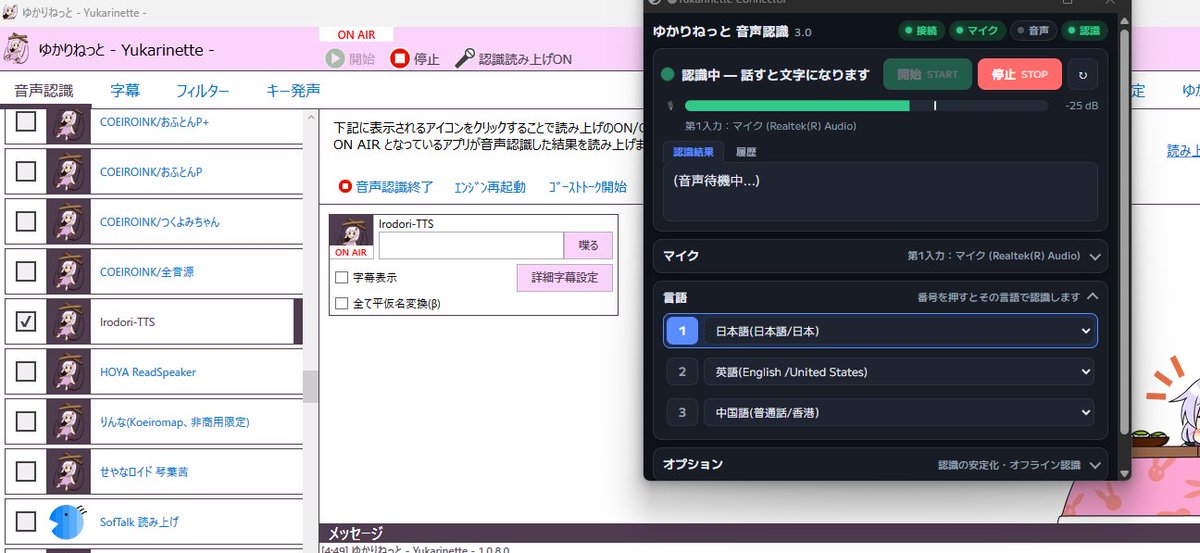Screen dimensions: 1200x553
Task: Enable the SofTalk 読み上げ checkbox
Action: (x=26, y=522)
